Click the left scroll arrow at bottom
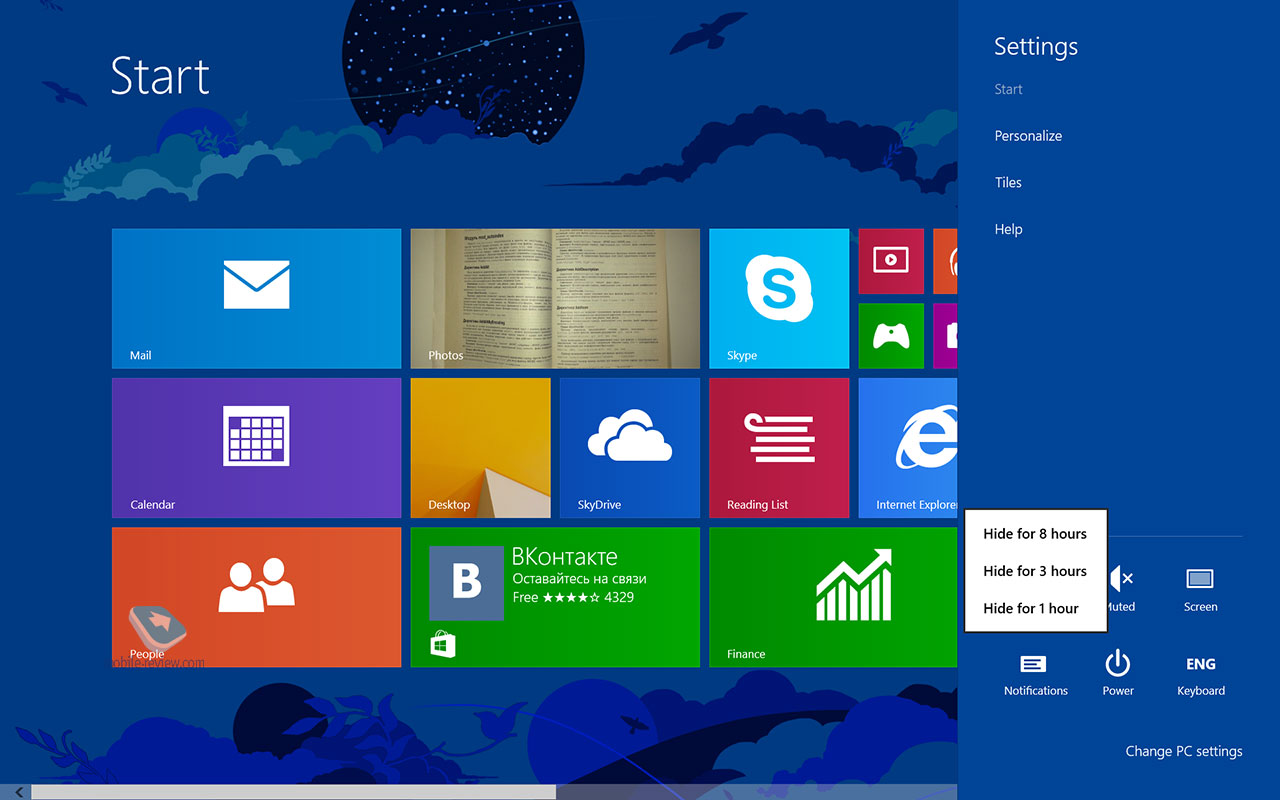This screenshot has height=800, width=1280. click(17, 792)
